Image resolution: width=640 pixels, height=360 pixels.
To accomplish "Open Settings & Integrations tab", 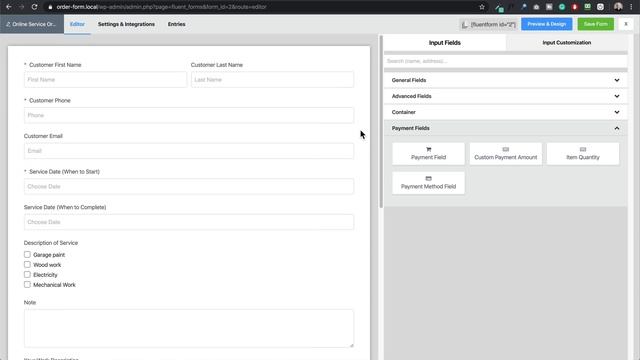I will (126, 24).
